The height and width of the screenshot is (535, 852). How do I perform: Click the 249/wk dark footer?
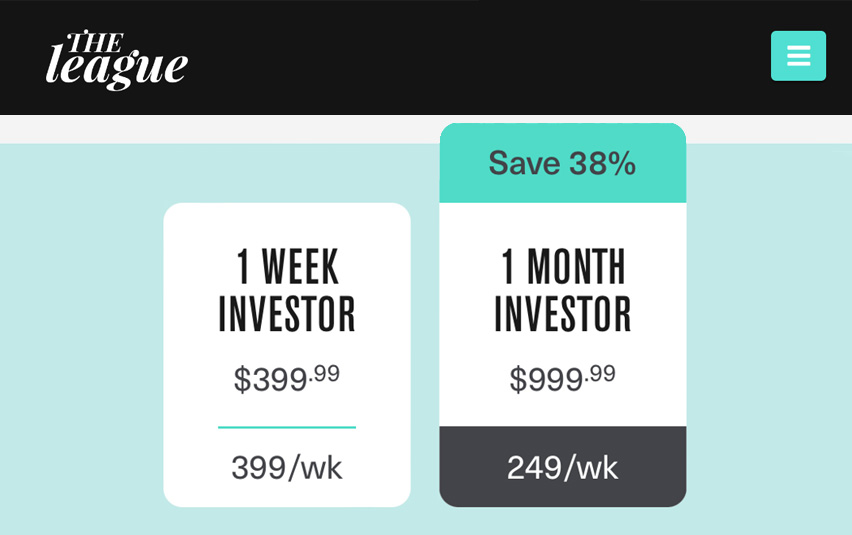click(563, 467)
